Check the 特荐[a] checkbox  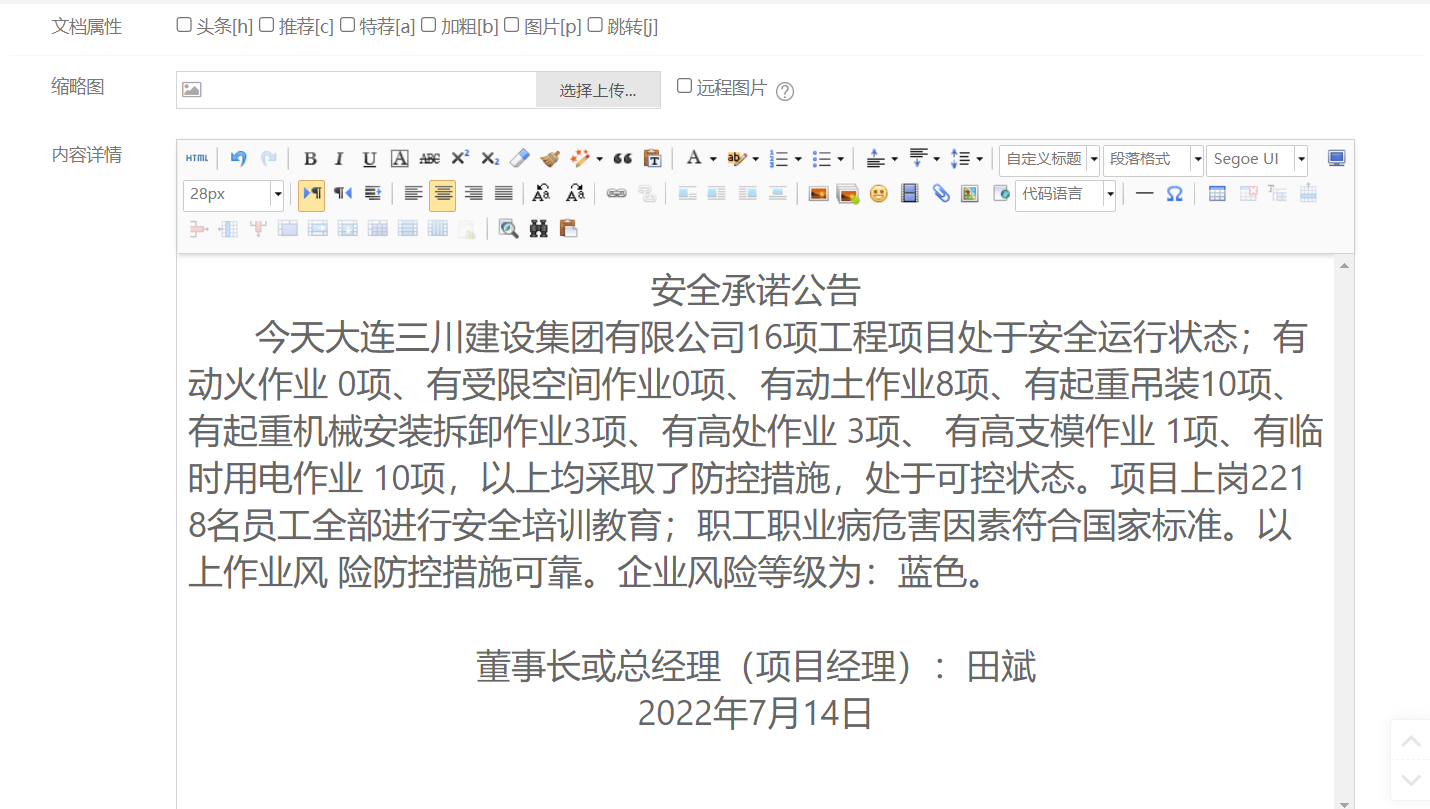[x=348, y=25]
